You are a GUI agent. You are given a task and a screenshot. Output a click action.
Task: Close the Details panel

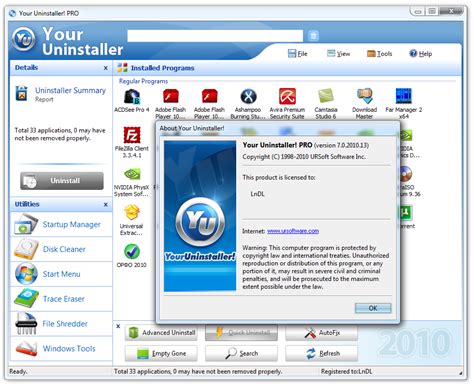click(x=106, y=68)
